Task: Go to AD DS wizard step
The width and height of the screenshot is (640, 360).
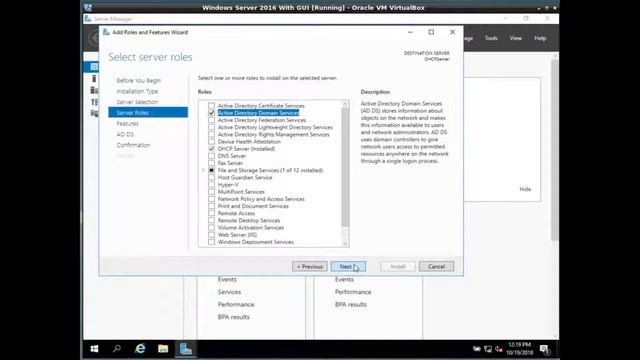Action: point(125,134)
